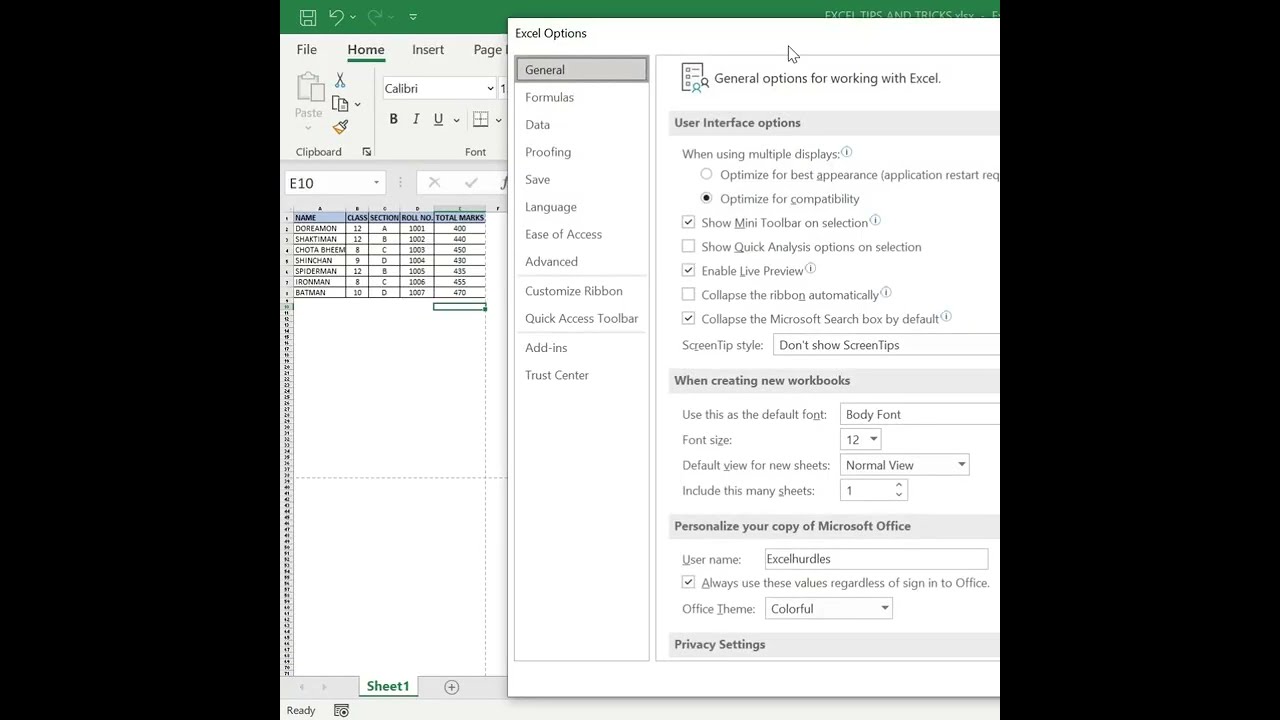Click the Borders icon in Font group
This screenshot has width=1280, height=720.
(481, 119)
